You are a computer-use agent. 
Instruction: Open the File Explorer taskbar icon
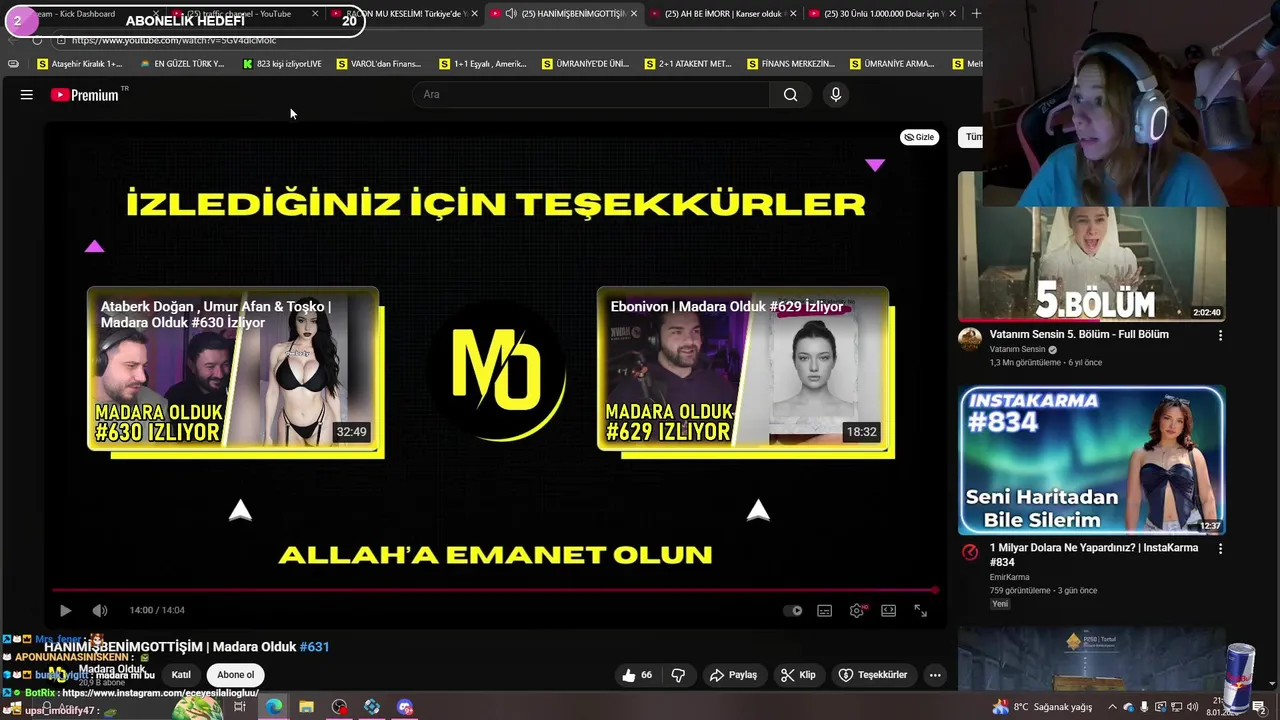(306, 707)
